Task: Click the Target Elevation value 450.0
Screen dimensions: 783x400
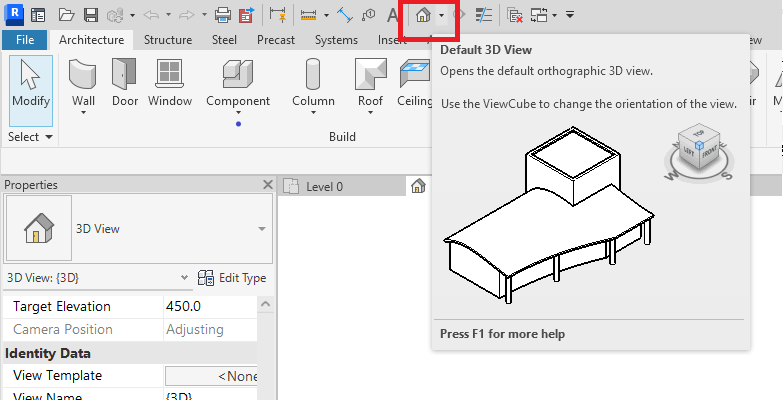Action: pos(210,306)
